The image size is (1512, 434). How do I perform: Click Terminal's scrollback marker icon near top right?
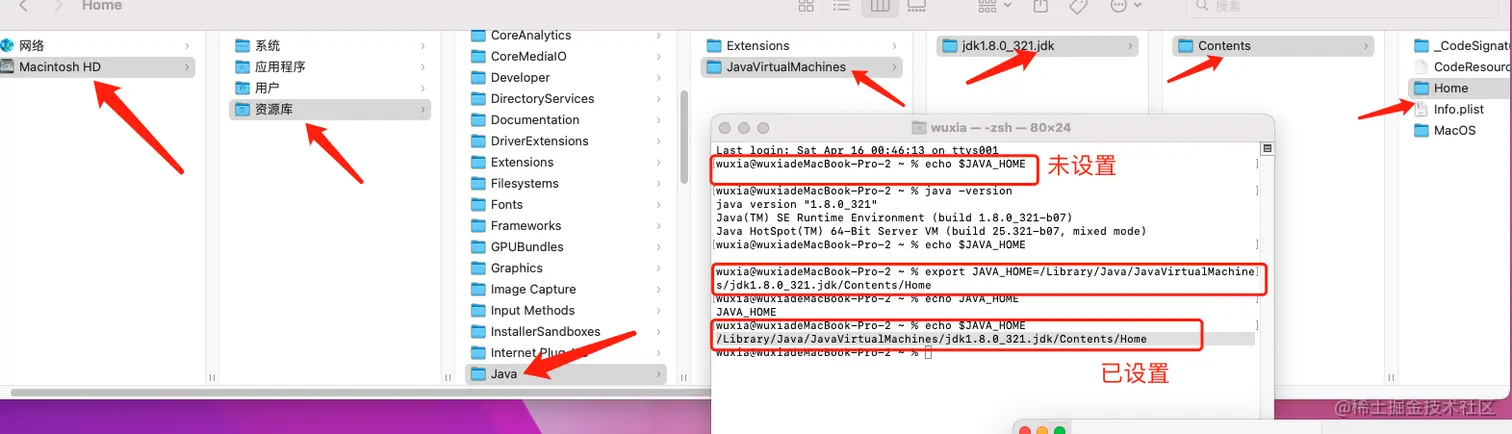click(x=1267, y=149)
